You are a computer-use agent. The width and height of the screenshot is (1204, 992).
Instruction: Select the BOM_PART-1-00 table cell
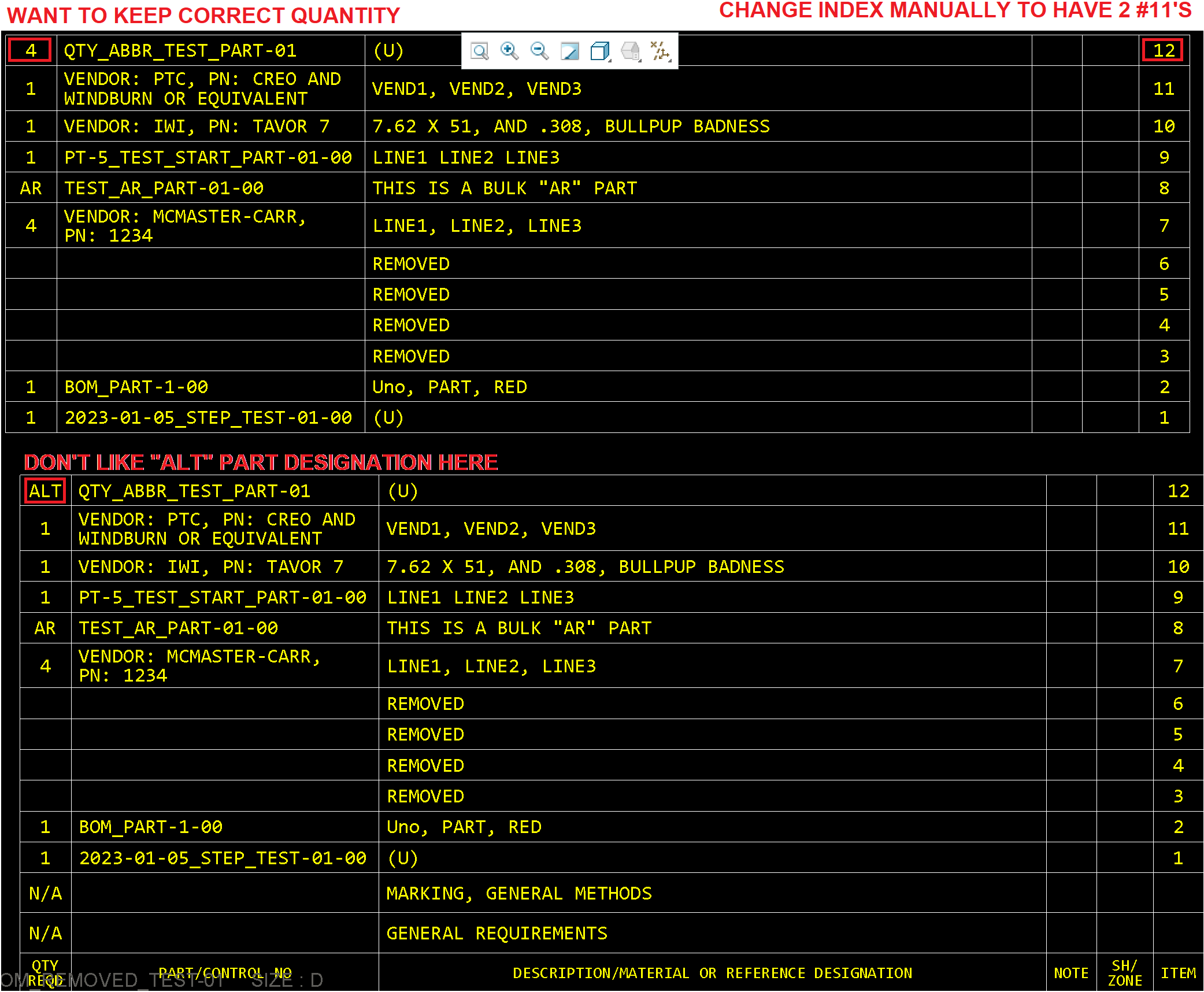(136, 387)
